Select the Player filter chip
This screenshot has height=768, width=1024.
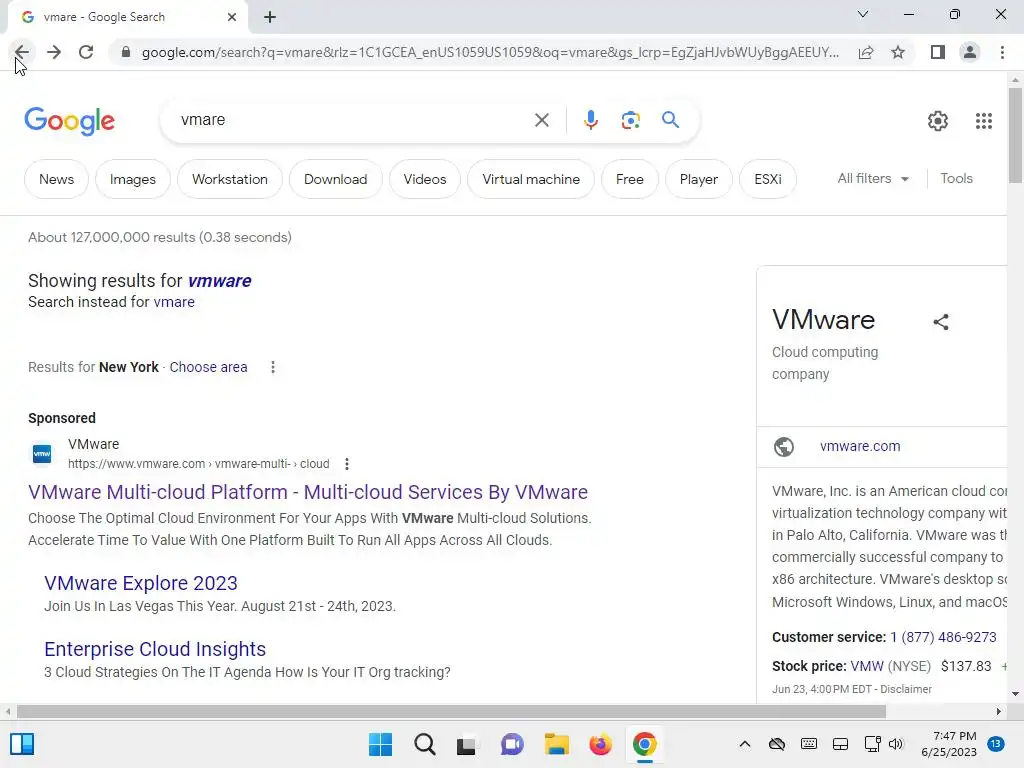click(x=698, y=179)
